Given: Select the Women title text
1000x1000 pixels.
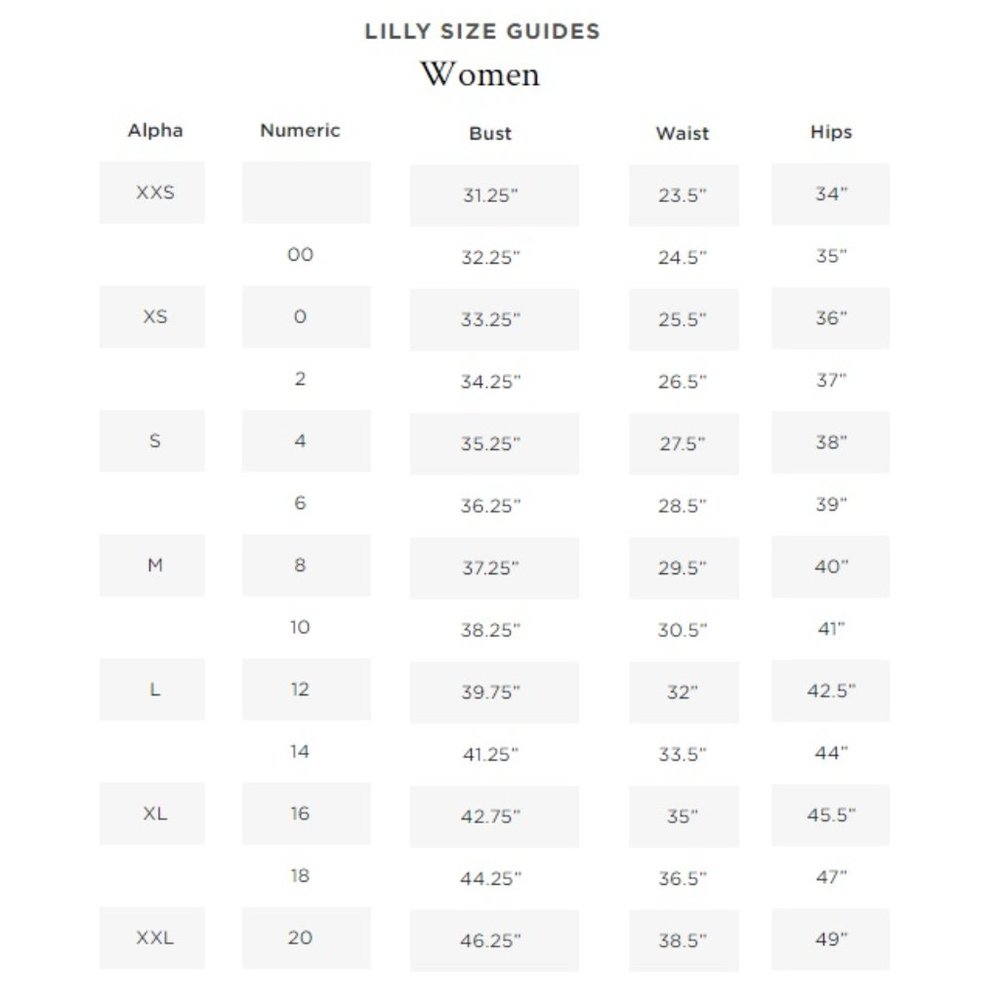Looking at the screenshot, I should 480,74.
